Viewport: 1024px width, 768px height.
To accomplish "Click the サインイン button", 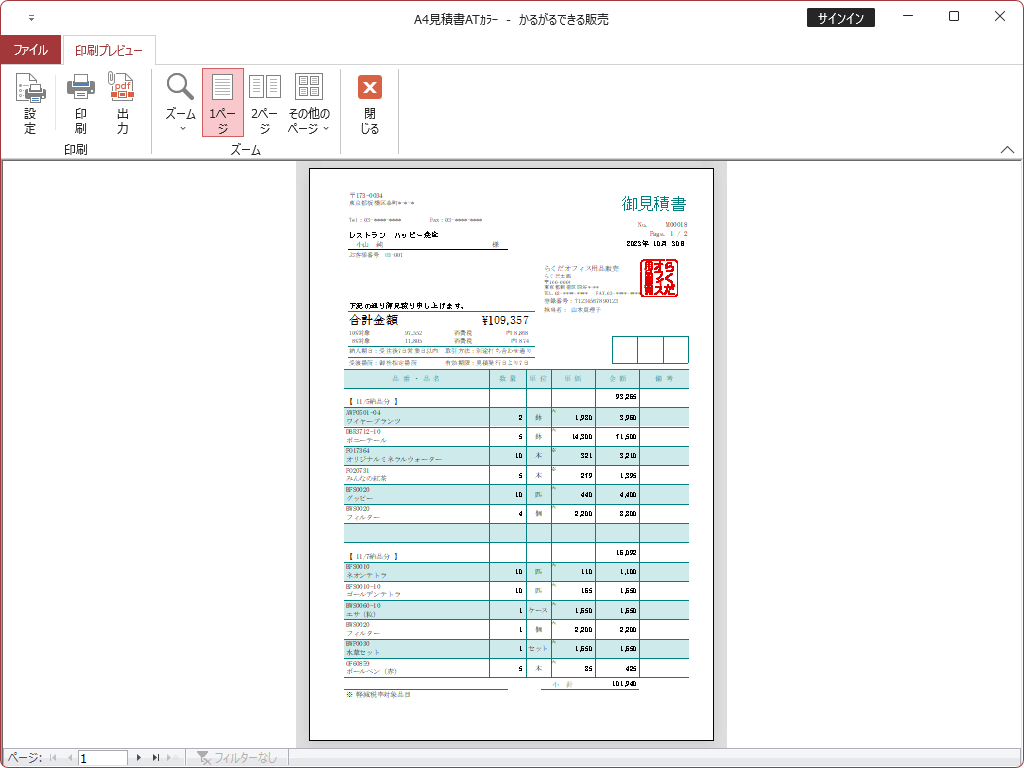I will [x=843, y=17].
